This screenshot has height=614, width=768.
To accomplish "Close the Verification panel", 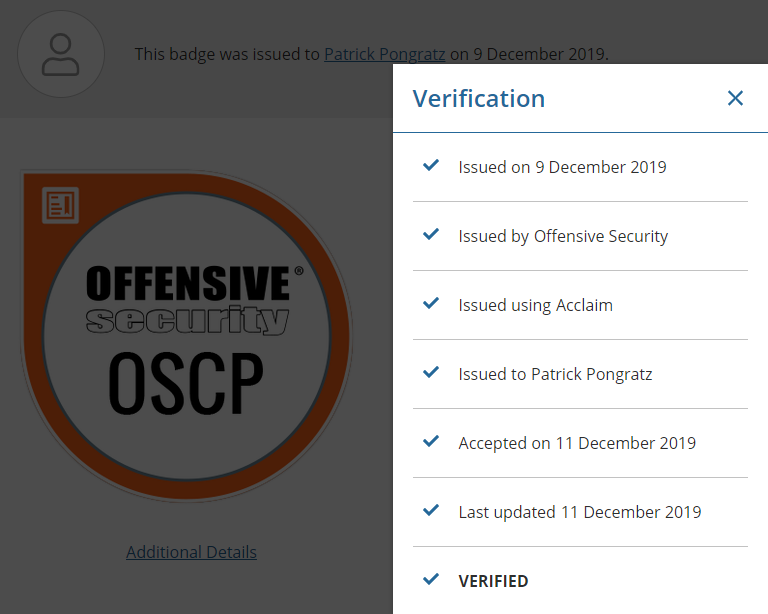I will tap(735, 98).
